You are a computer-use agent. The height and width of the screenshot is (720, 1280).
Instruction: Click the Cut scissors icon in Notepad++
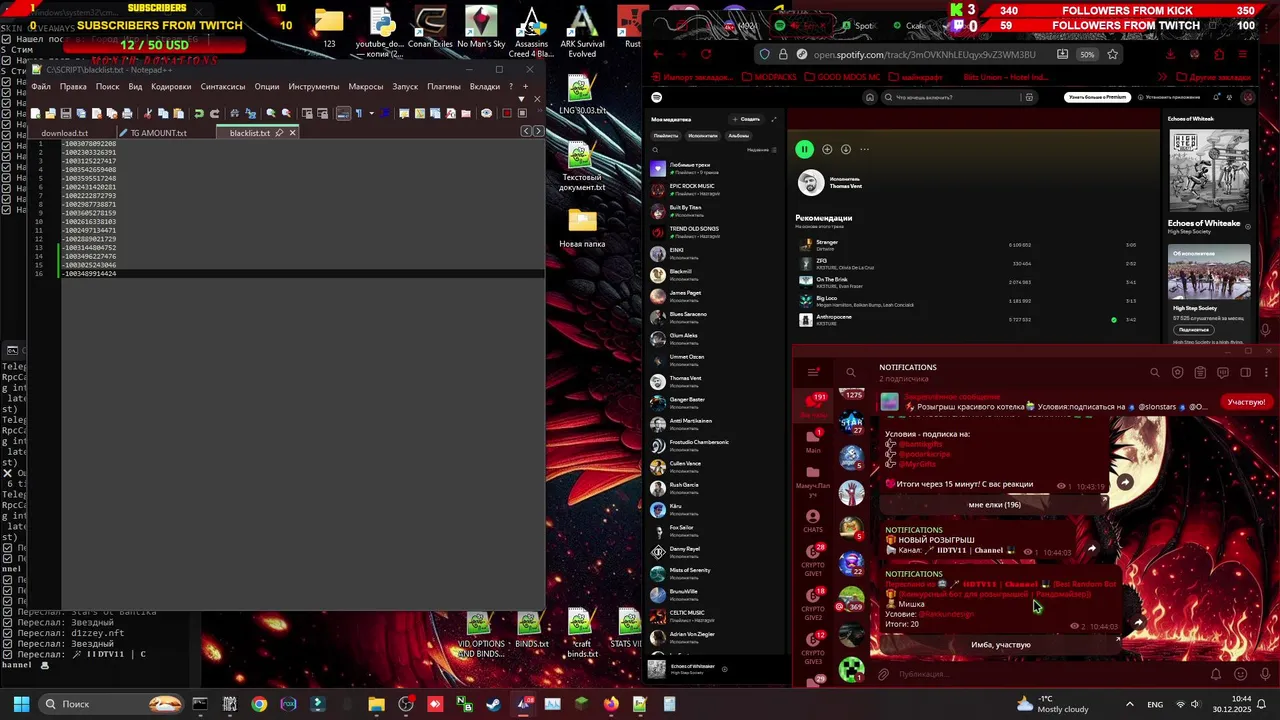(x=148, y=113)
